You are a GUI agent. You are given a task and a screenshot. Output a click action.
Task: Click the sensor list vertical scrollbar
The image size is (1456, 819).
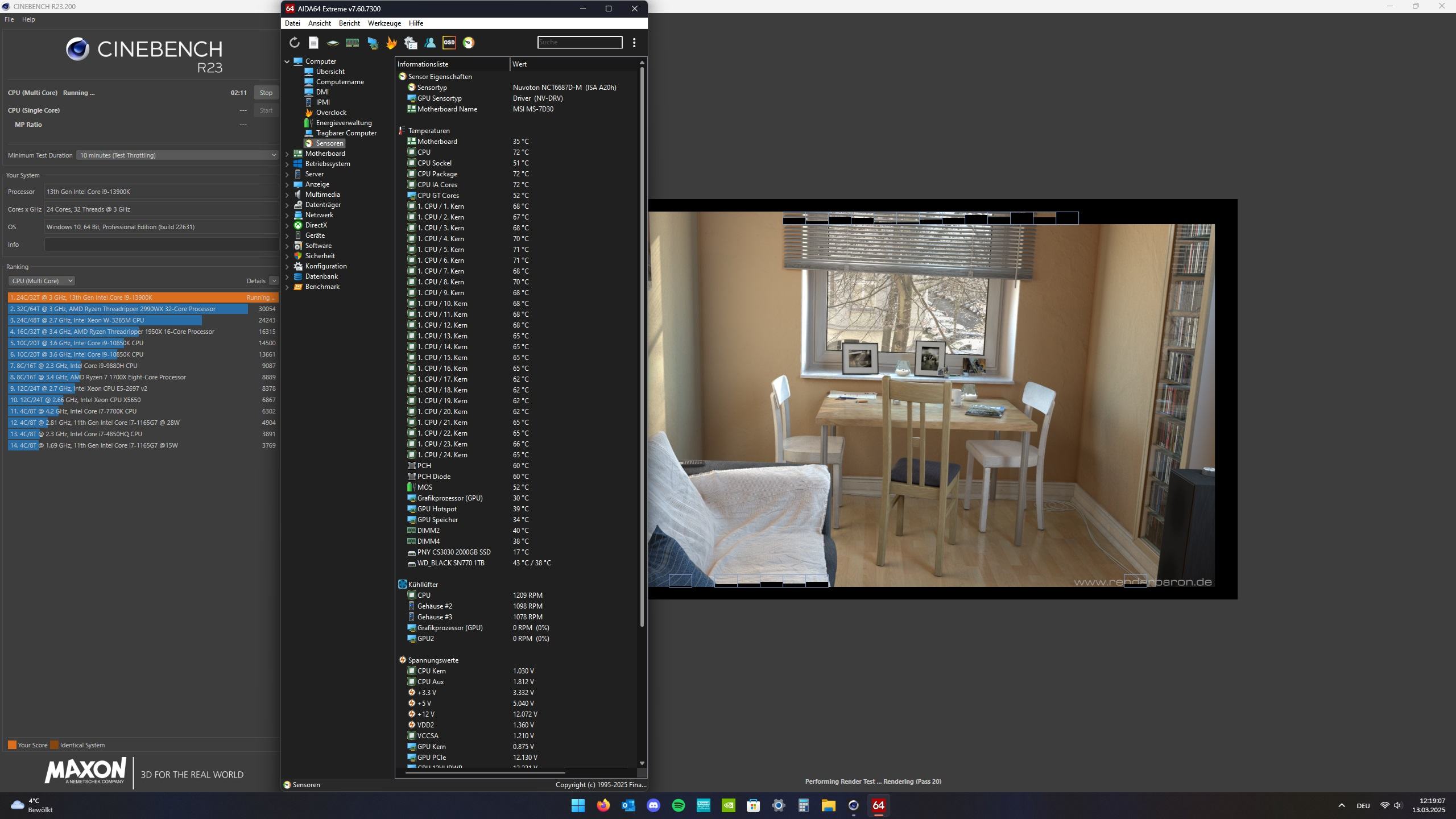pos(642,341)
